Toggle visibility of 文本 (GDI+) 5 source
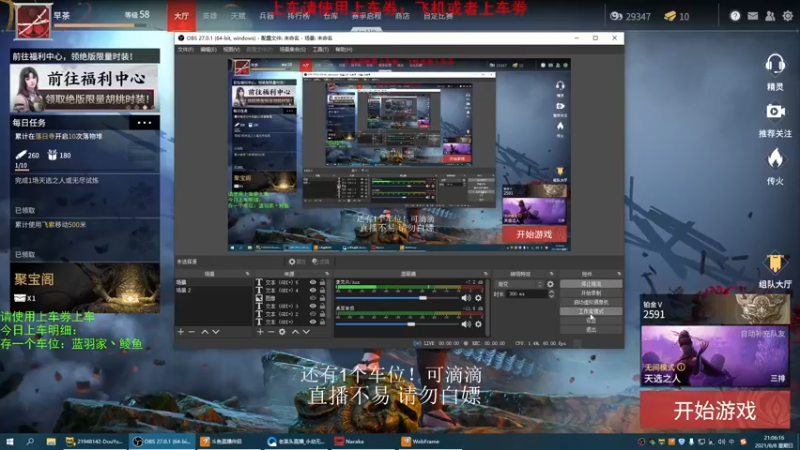 click(x=312, y=282)
